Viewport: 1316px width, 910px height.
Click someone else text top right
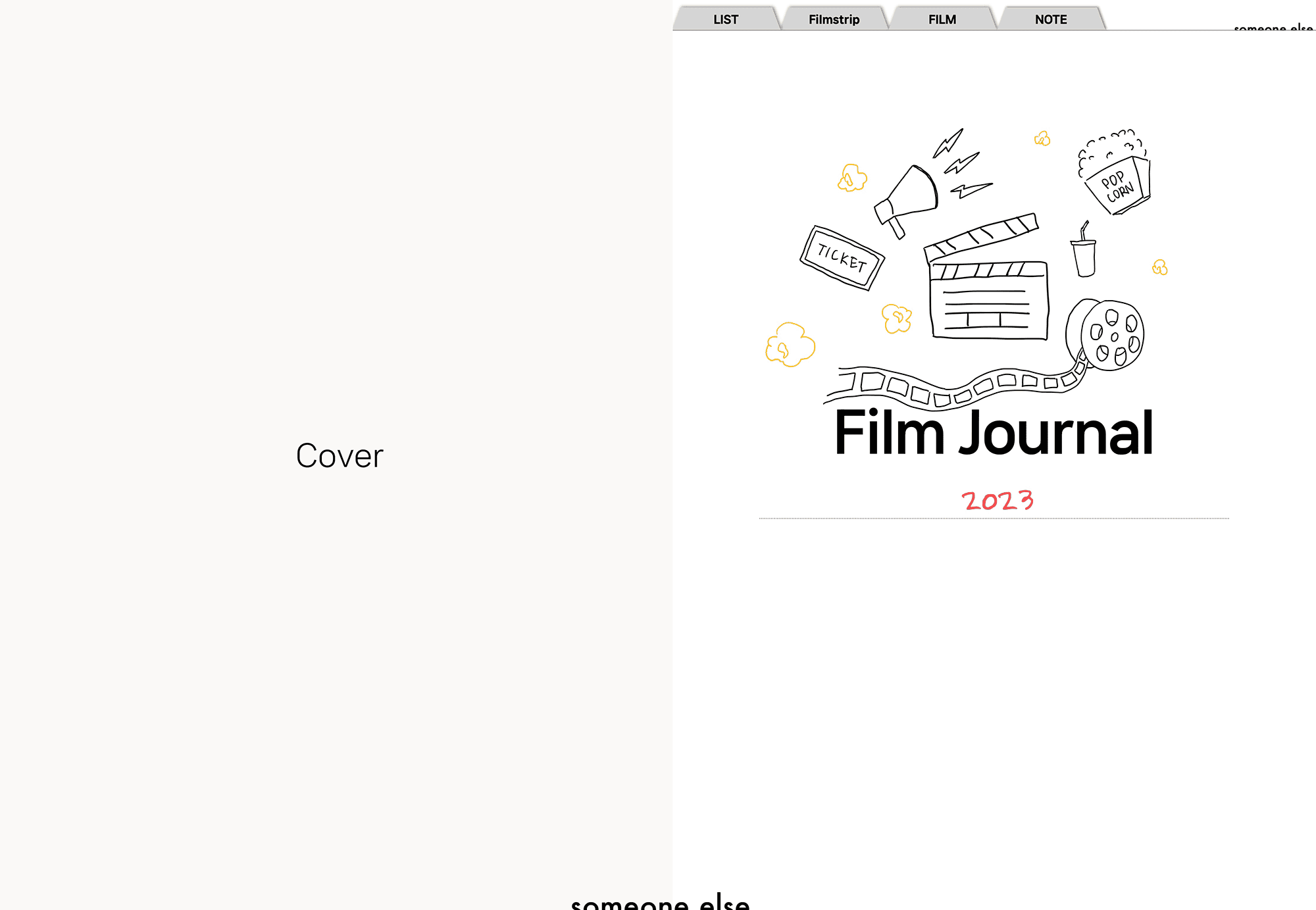(1273, 28)
